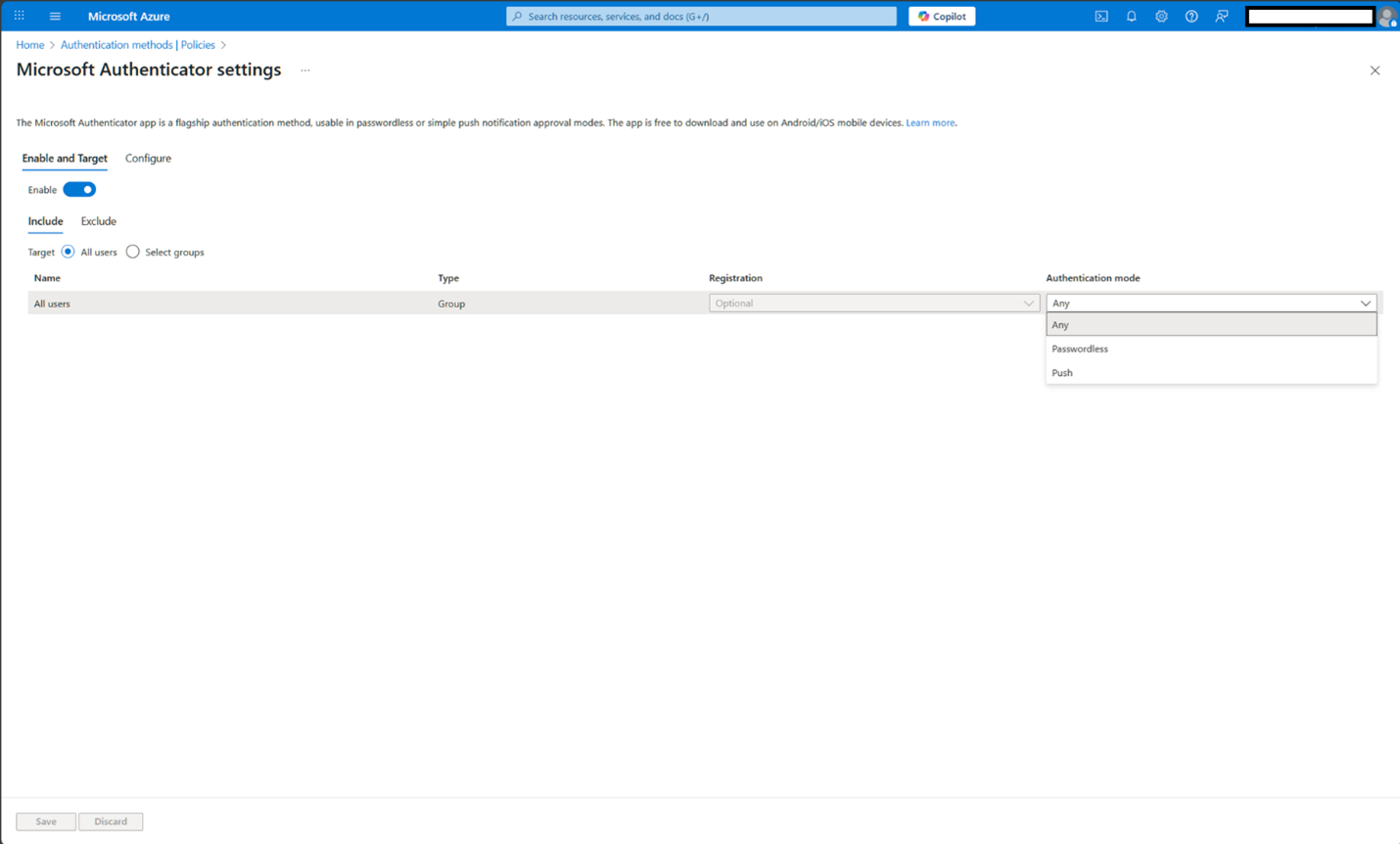Open the feedback icon in header
The height and width of the screenshot is (844, 1400).
(x=1222, y=16)
